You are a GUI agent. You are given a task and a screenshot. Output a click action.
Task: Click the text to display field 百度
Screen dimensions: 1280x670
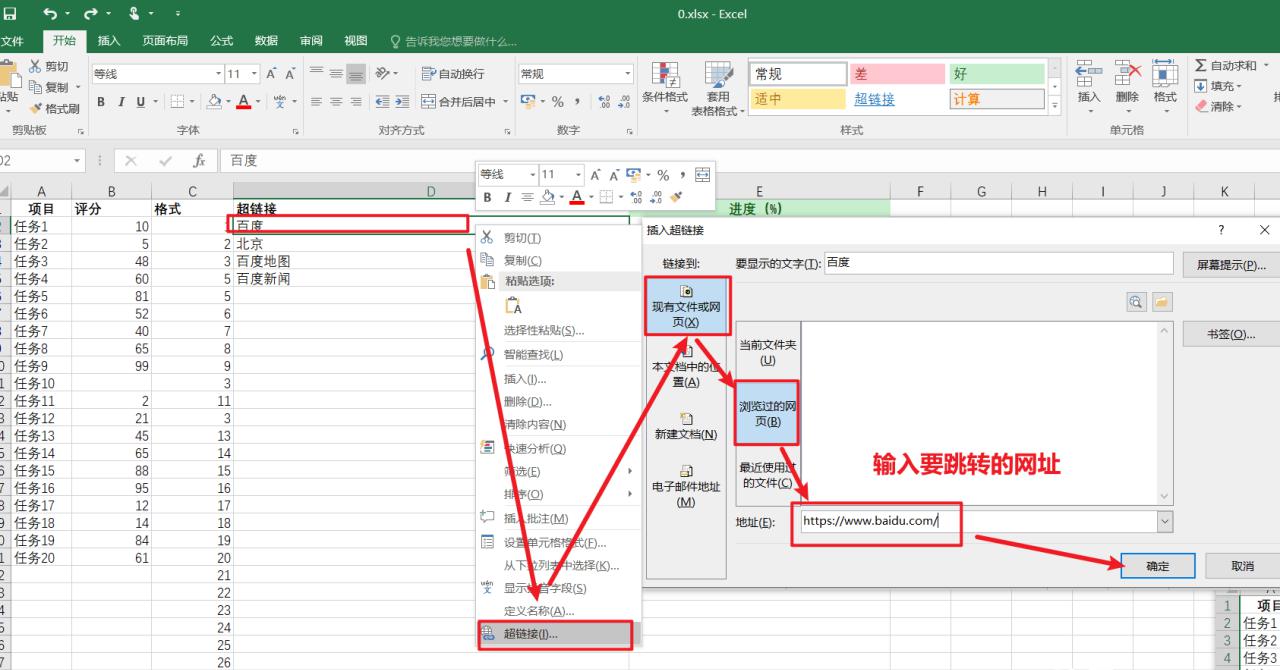click(x=998, y=263)
